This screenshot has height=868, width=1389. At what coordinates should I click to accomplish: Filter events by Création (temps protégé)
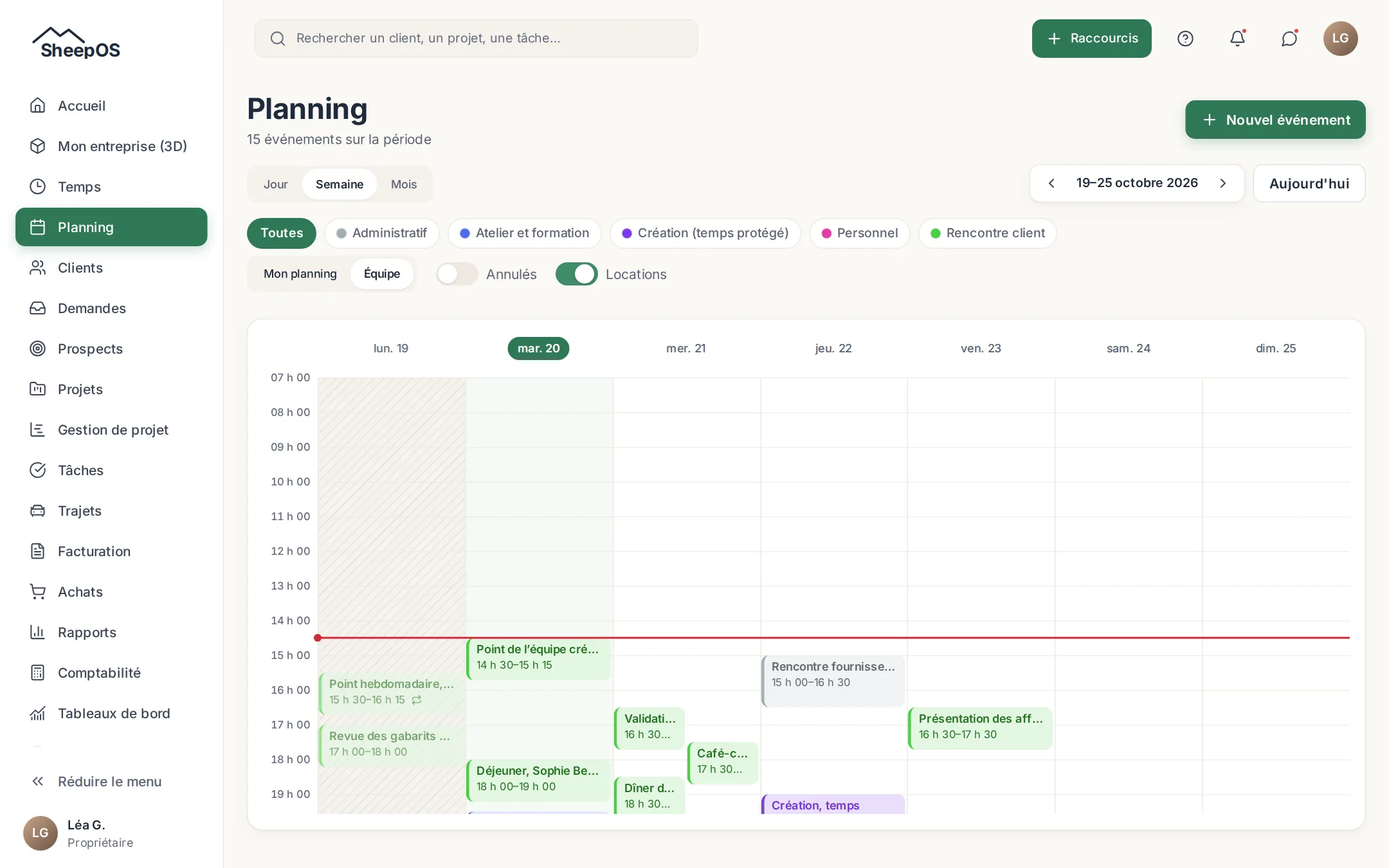point(705,233)
